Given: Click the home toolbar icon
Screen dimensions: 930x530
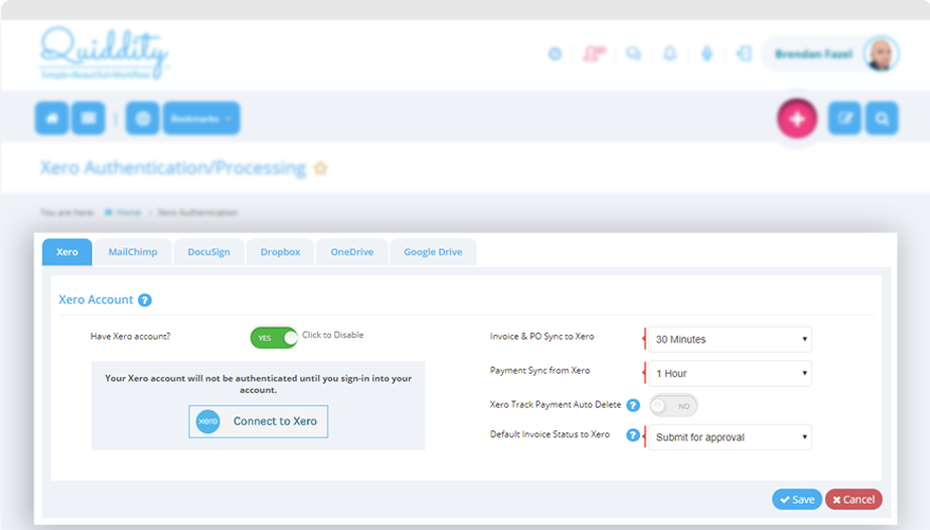Looking at the screenshot, I should point(52,119).
